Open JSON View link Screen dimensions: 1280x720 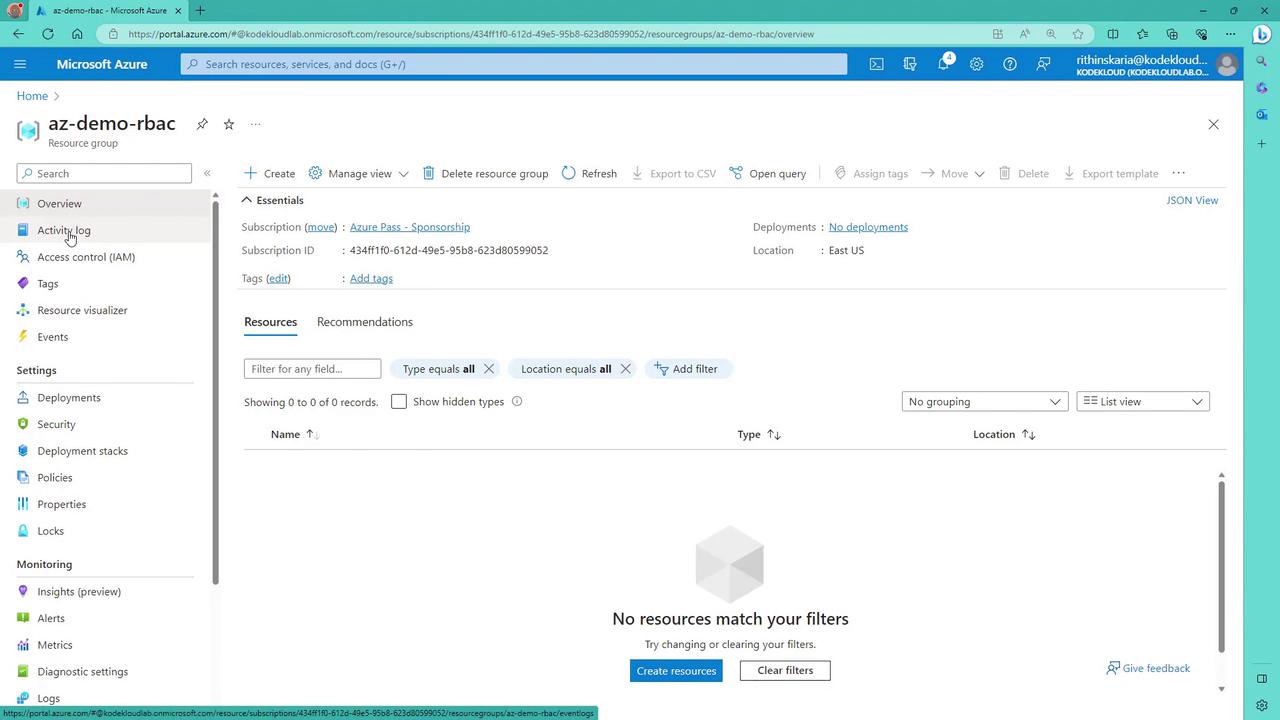click(x=1192, y=200)
